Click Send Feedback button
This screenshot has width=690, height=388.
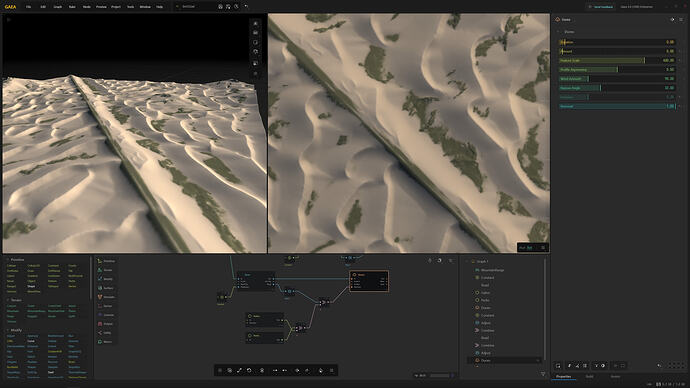click(601, 7)
